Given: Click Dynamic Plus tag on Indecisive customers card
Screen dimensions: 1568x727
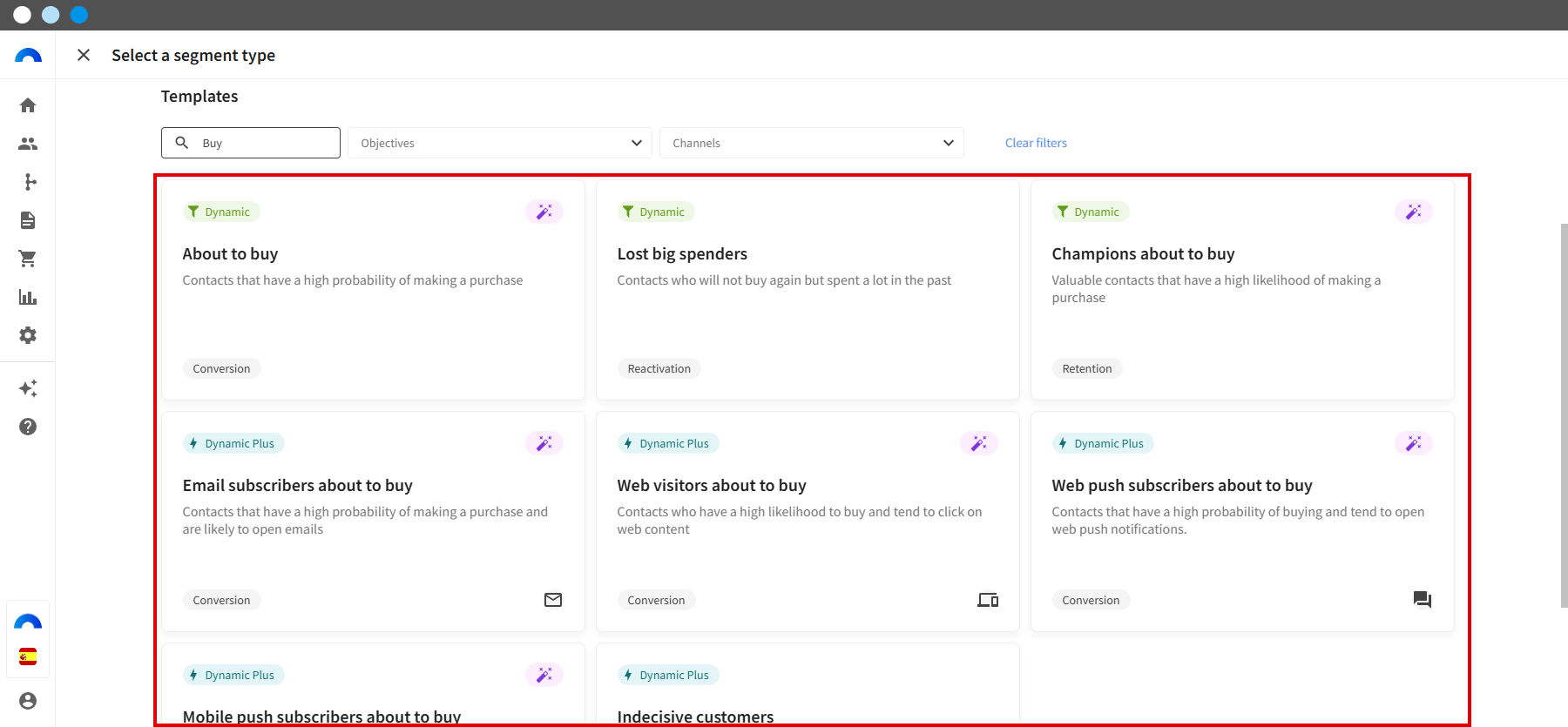Looking at the screenshot, I should [668, 675].
